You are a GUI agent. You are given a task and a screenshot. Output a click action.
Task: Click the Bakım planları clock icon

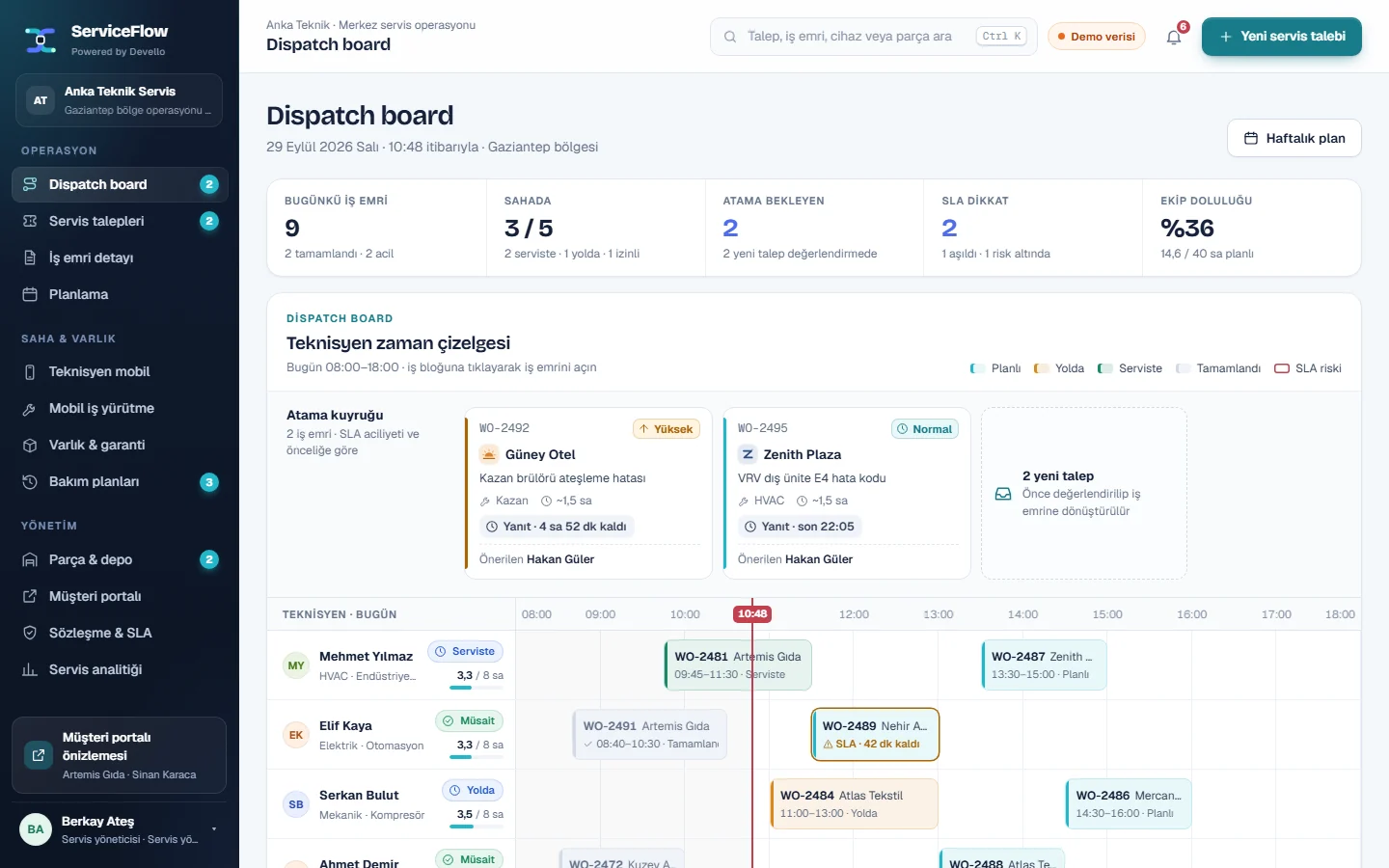coord(30,481)
